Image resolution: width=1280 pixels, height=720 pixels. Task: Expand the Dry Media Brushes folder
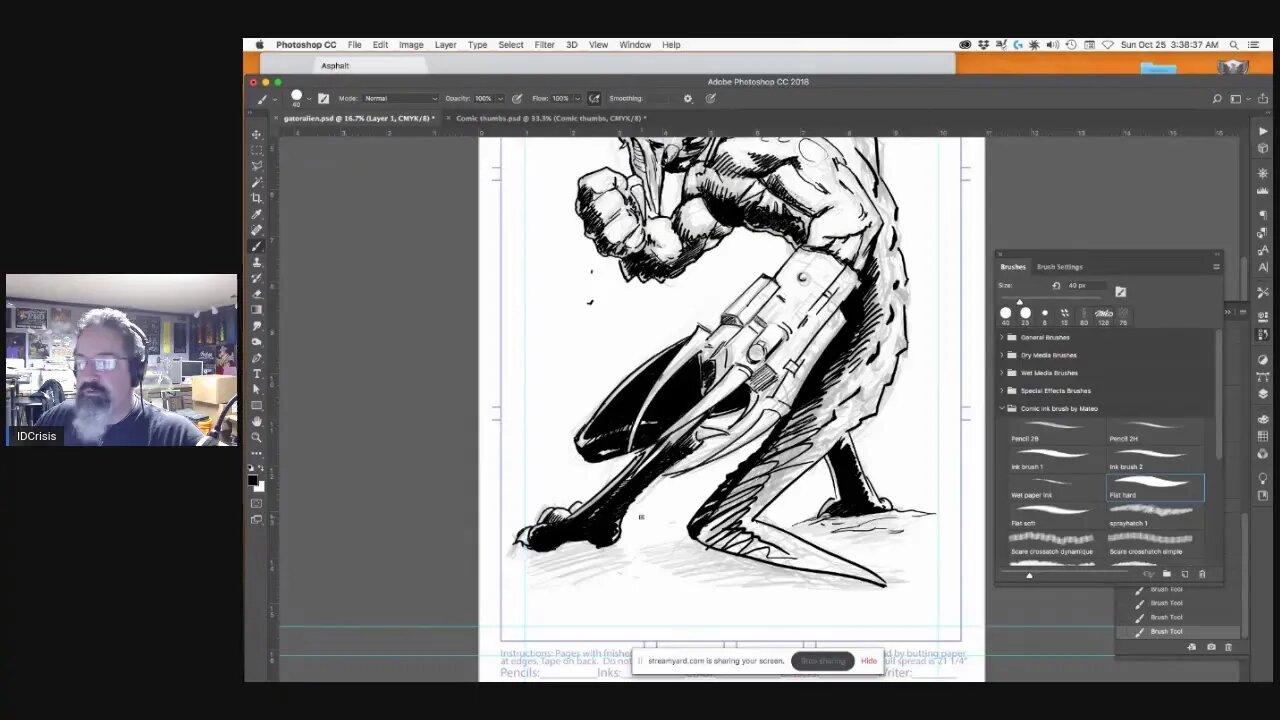(1002, 355)
